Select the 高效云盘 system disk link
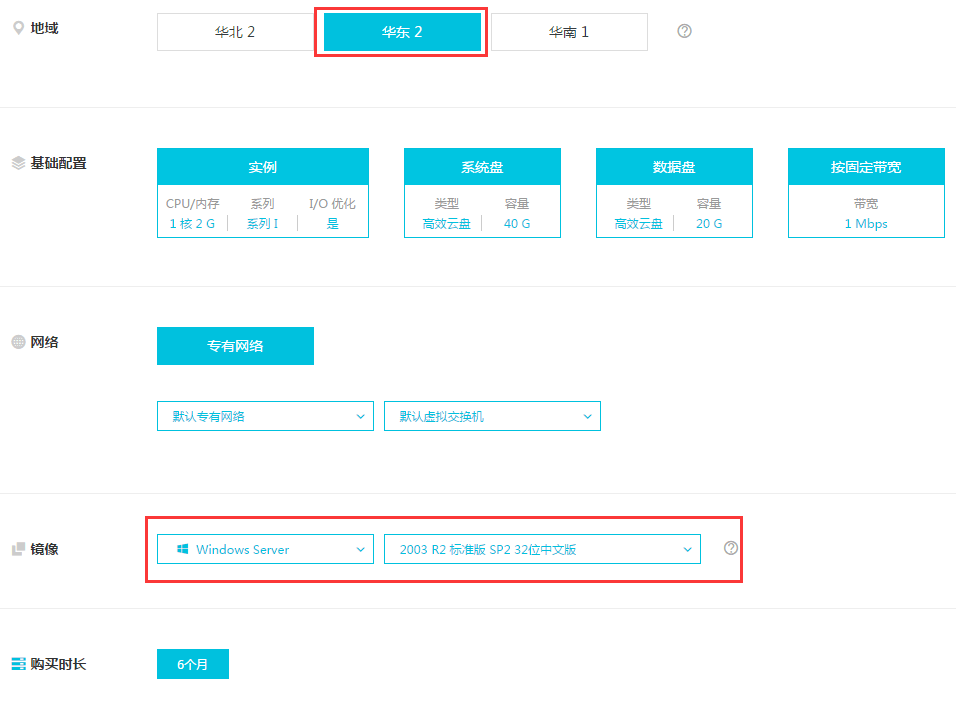 pyautogui.click(x=445, y=223)
